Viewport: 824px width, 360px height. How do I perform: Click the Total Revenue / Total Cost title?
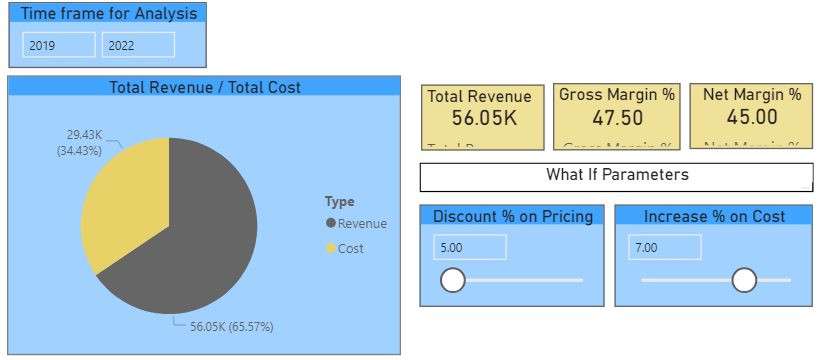coord(204,87)
